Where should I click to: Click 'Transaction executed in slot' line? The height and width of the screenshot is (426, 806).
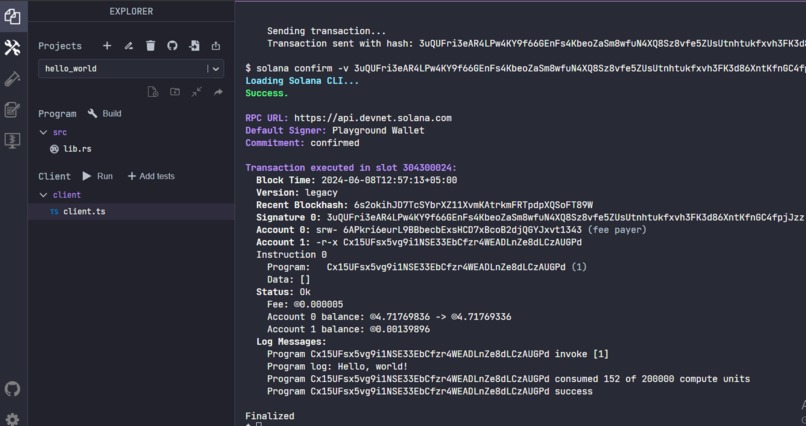351,168
